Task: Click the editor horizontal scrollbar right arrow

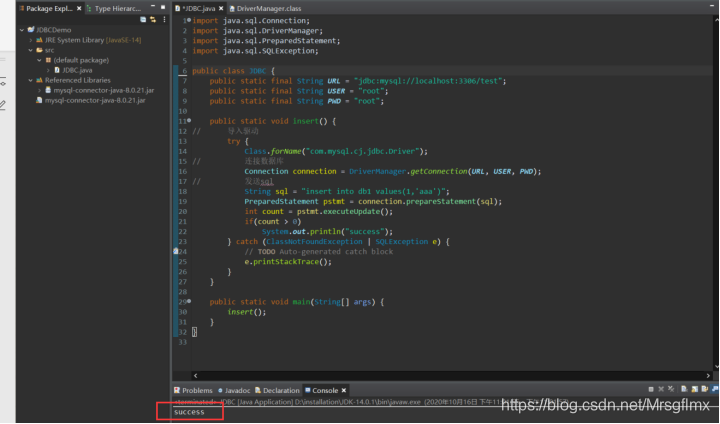Action: pyautogui.click(x=708, y=376)
